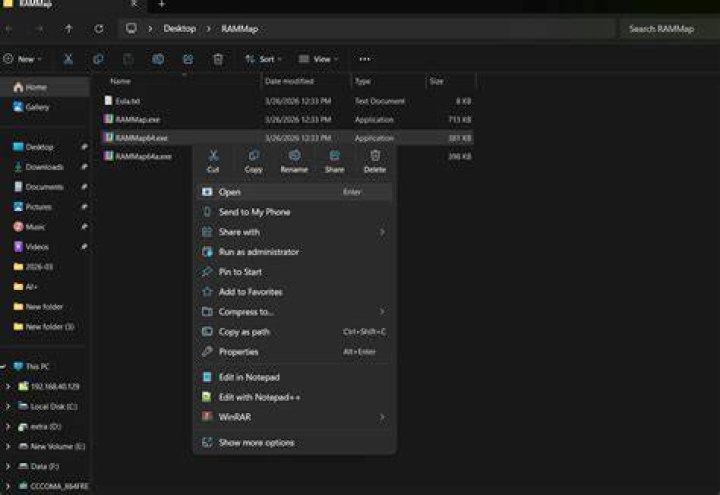Click the Desktop breadcrumb in address bar
Viewport: 720px width, 495px height.
(x=180, y=28)
